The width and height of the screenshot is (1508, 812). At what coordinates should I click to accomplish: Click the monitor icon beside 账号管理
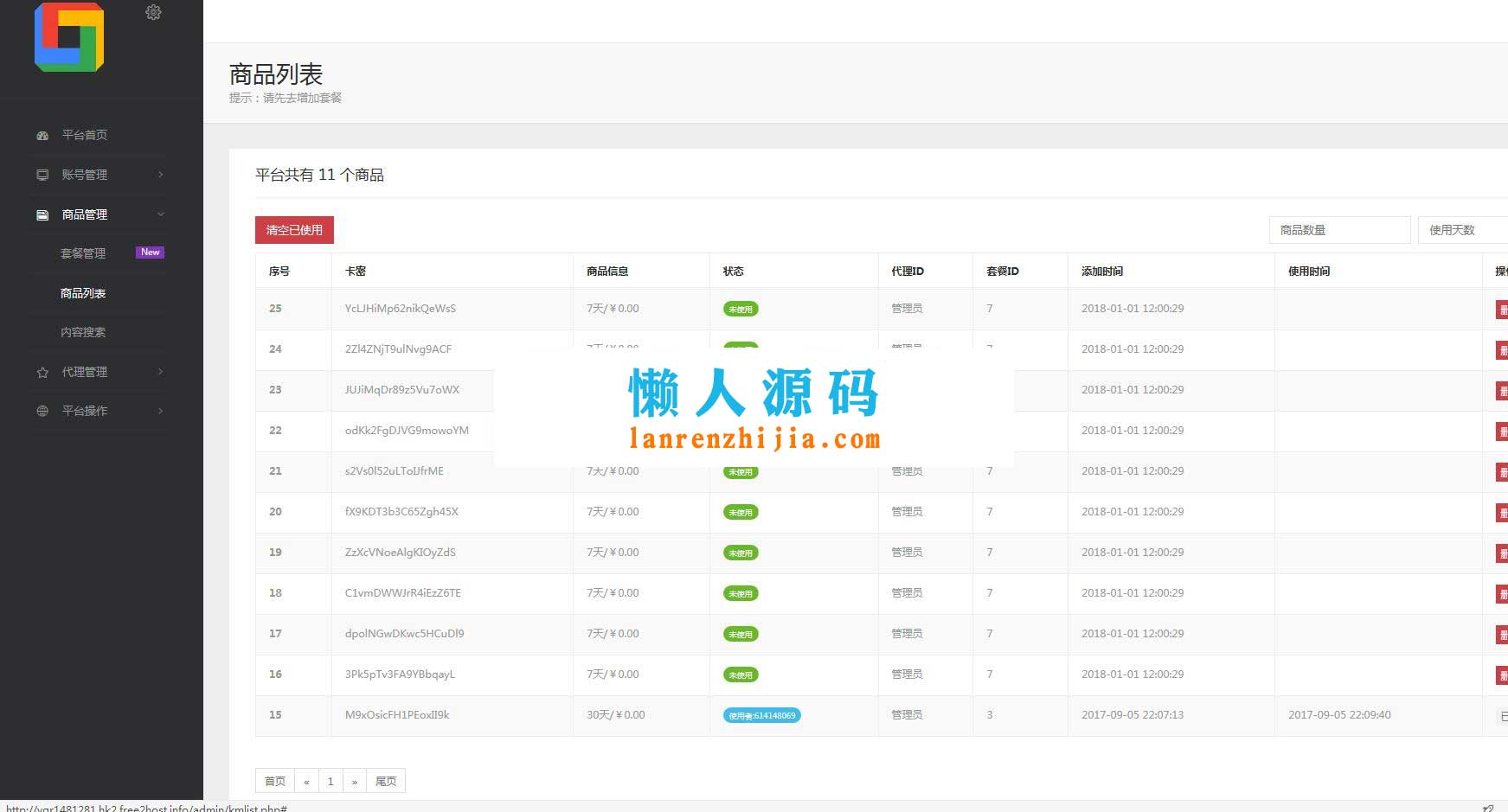42,175
